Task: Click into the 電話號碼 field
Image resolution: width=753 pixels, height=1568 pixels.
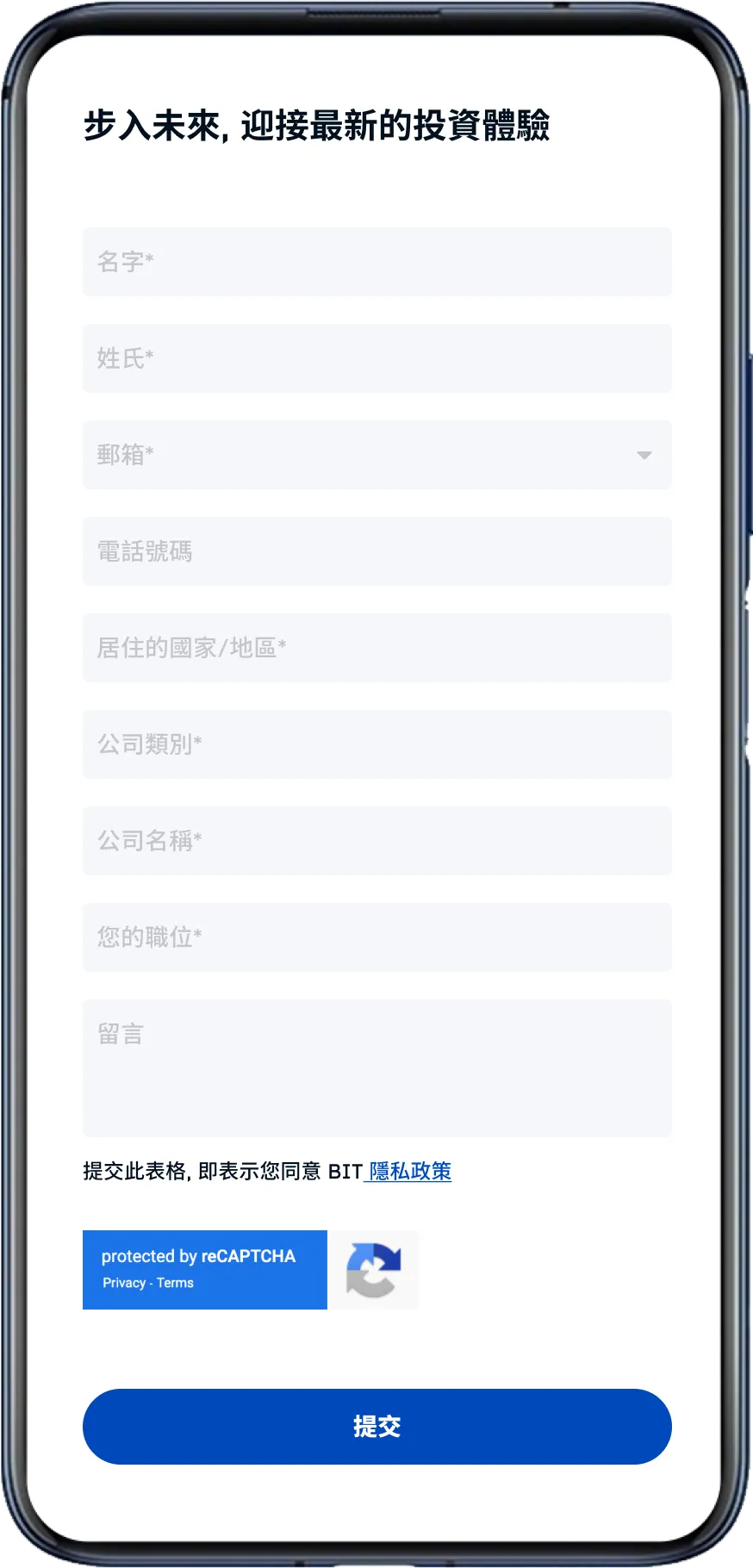Action: [x=377, y=551]
